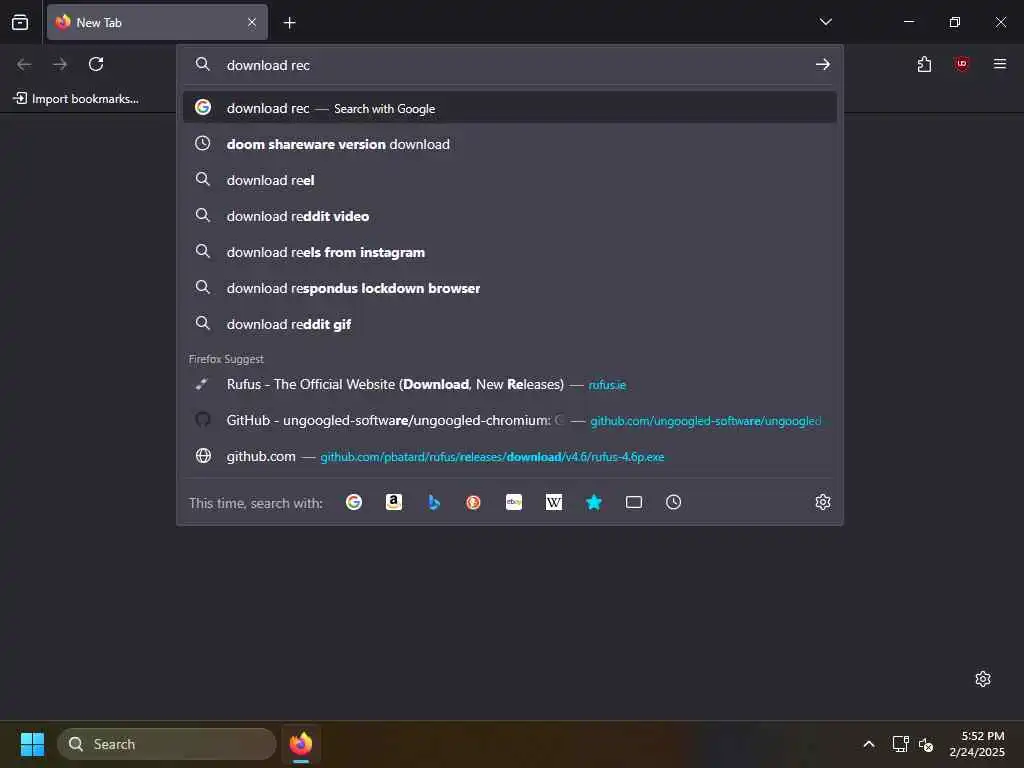Image resolution: width=1024 pixels, height=768 pixels.
Task: Open the GitHub ungoogled-chromium suggestion
Action: tap(509, 420)
